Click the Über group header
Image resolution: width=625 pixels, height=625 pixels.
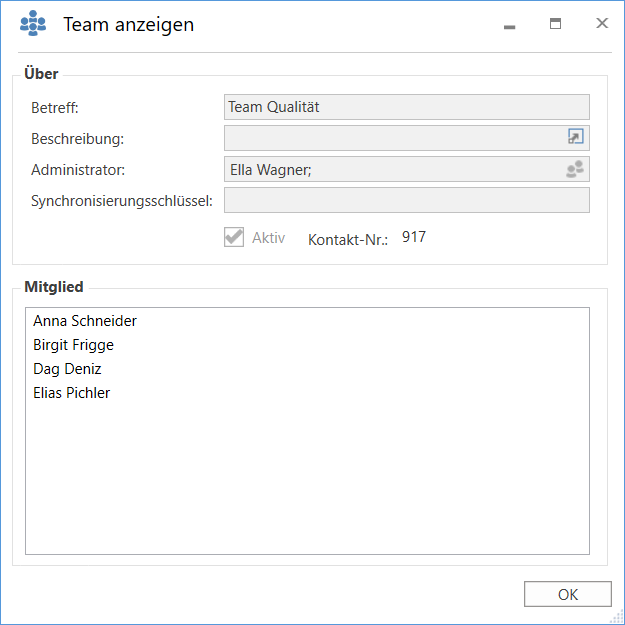[41, 74]
